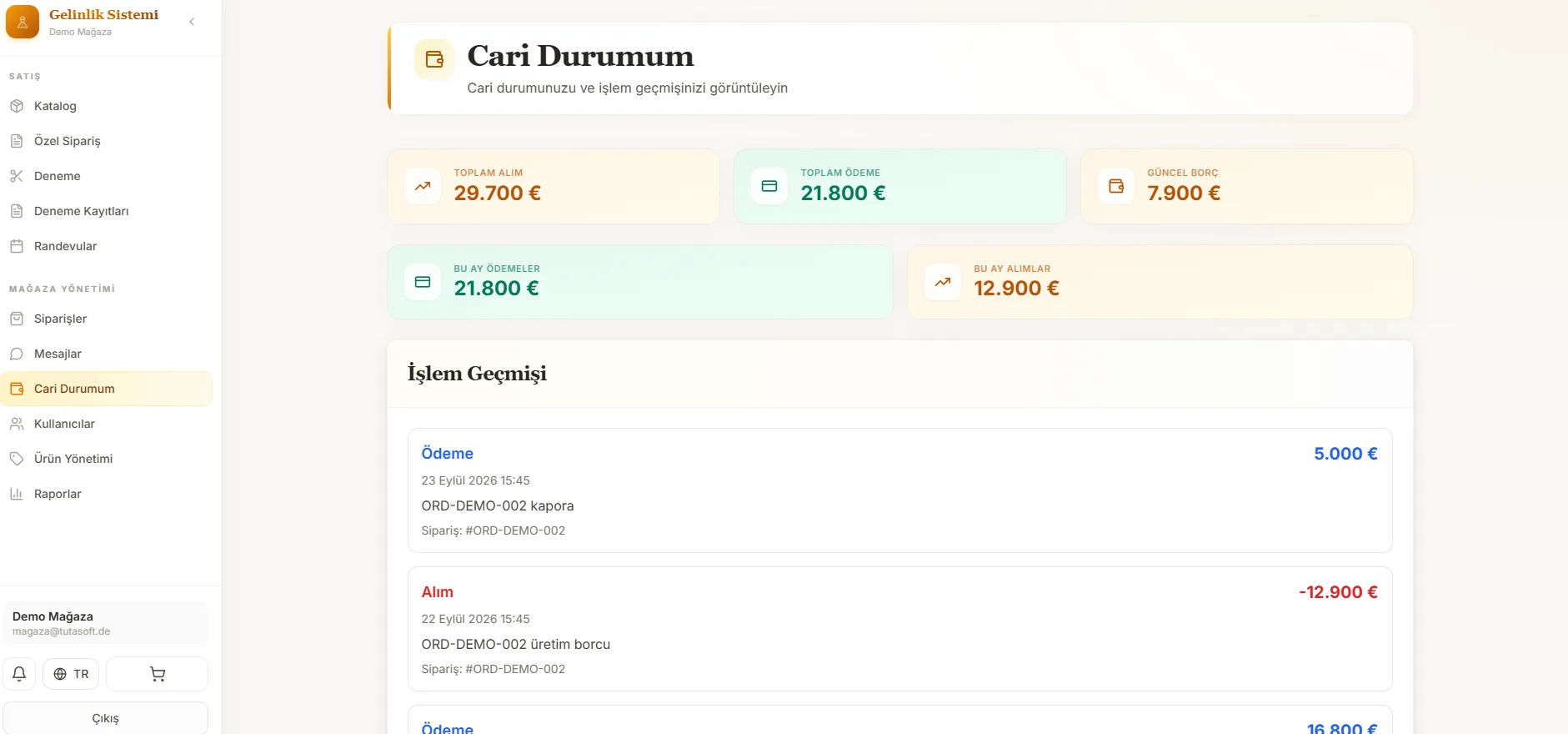The height and width of the screenshot is (734, 1568).
Task: Click 'ORD-DEMO-002 üretim borcu' description
Action: tap(516, 644)
